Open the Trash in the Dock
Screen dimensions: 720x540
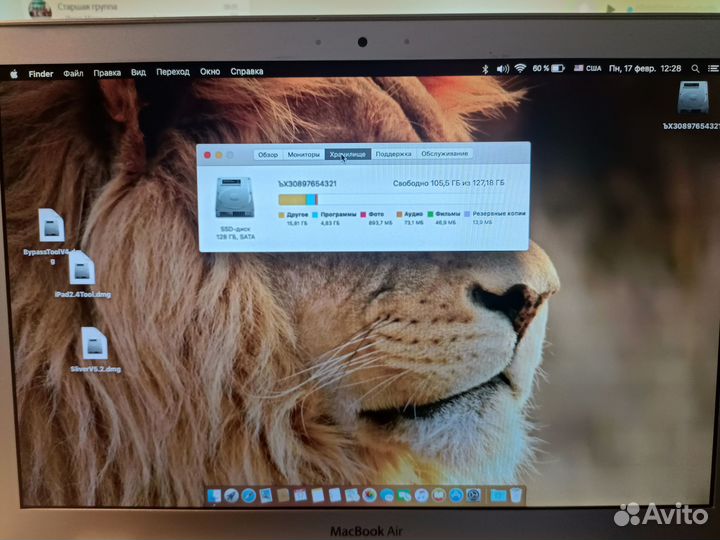tap(516, 495)
